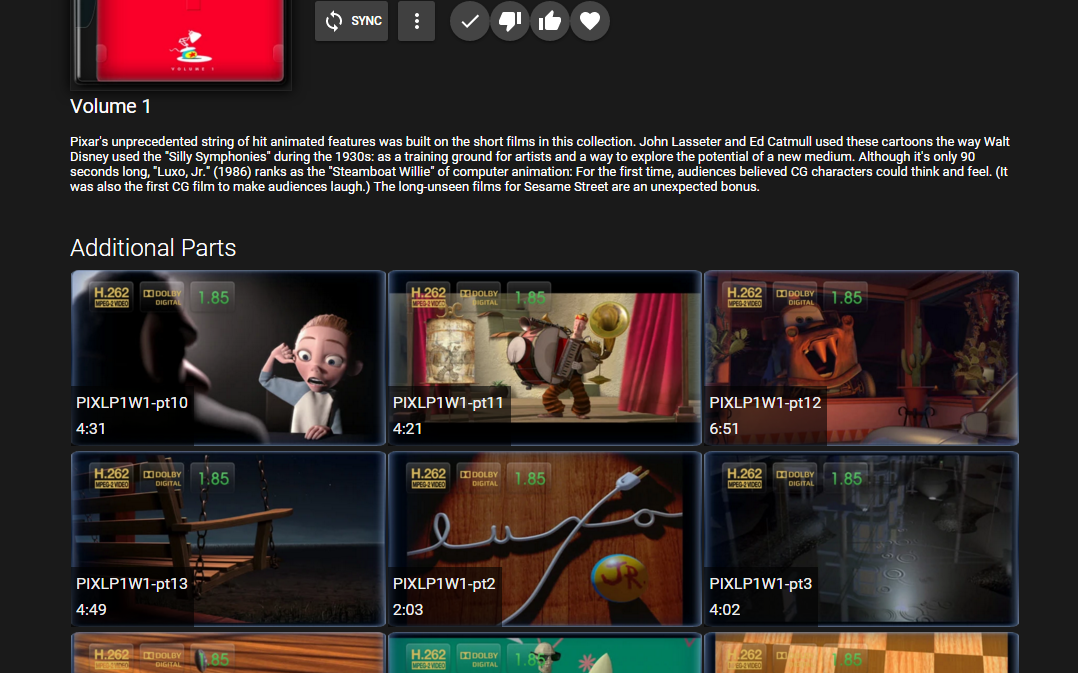Click the 1.85 aspect badge on pt12

tap(846, 297)
